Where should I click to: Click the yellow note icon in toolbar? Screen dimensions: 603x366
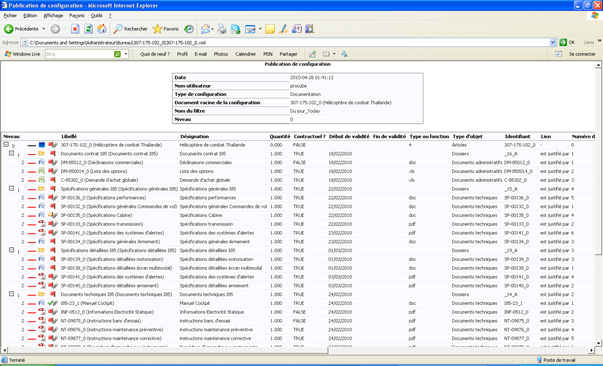click(270, 29)
